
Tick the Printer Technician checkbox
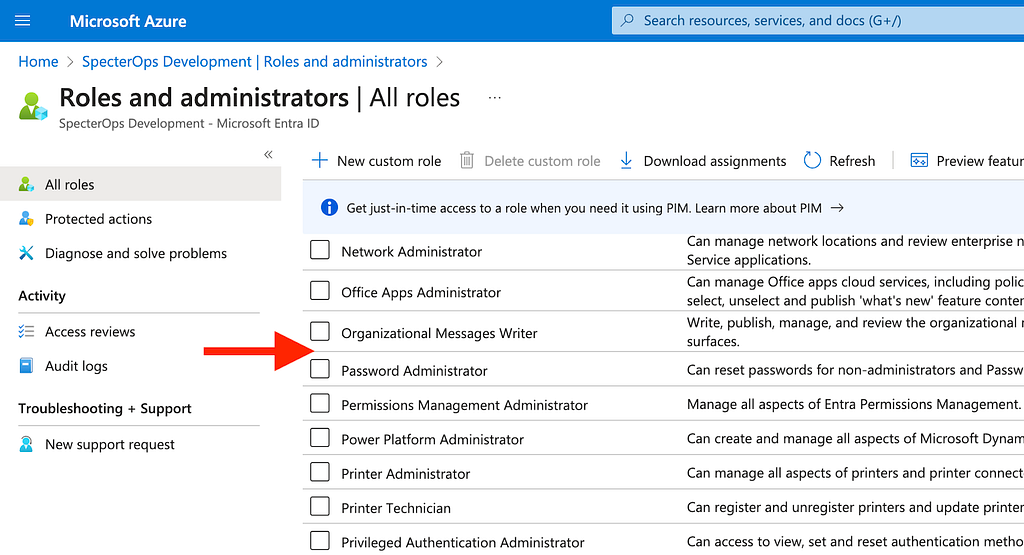[x=320, y=507]
